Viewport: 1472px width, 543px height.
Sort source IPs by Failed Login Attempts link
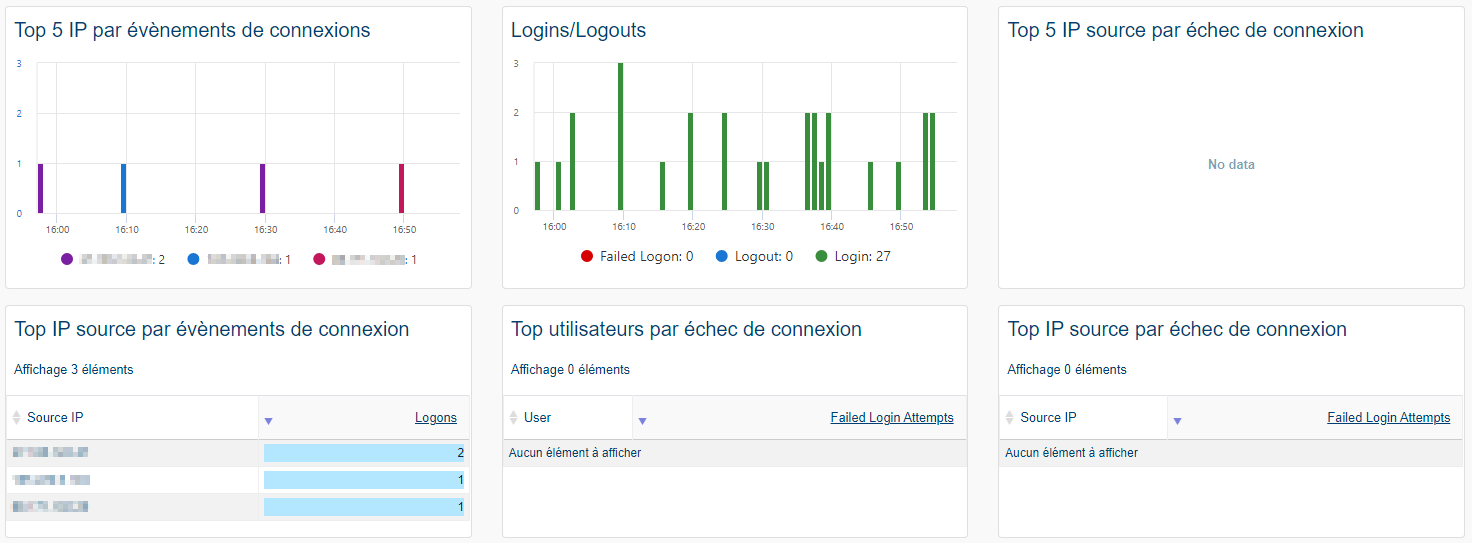[1388, 418]
